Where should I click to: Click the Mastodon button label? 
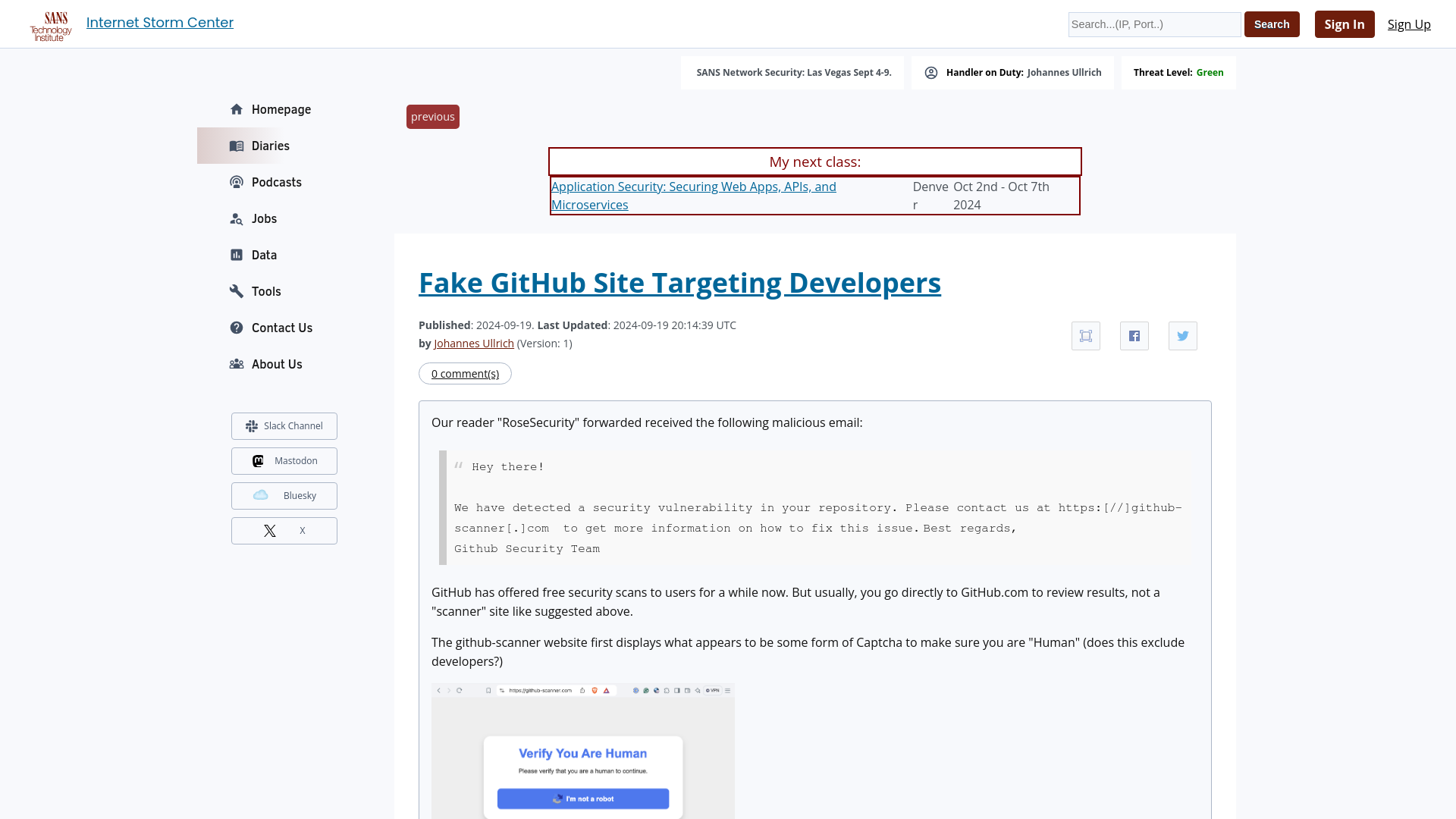(x=296, y=461)
